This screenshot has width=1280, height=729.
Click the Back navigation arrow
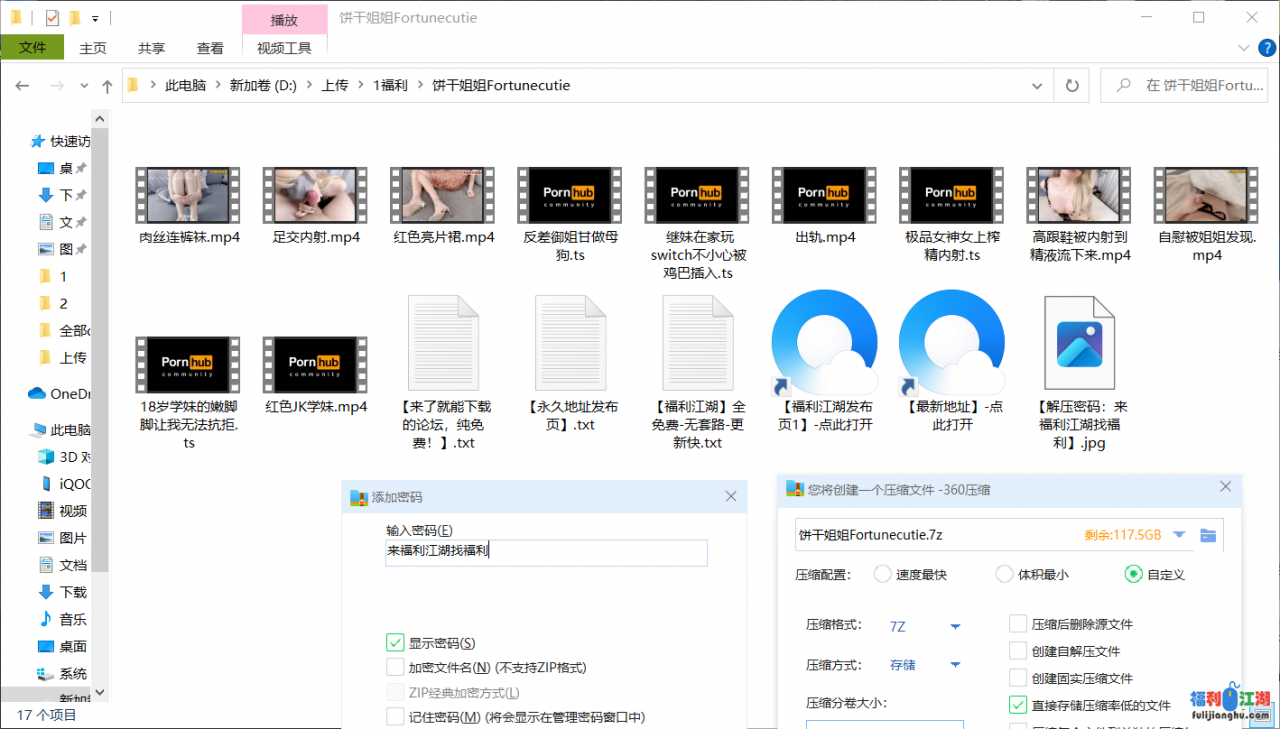point(22,86)
